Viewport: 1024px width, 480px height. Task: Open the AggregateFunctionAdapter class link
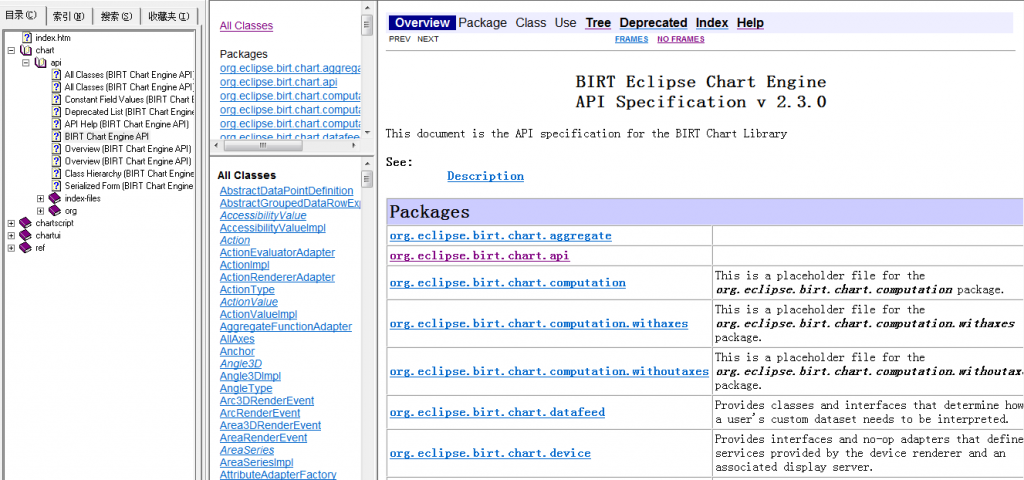(x=285, y=327)
